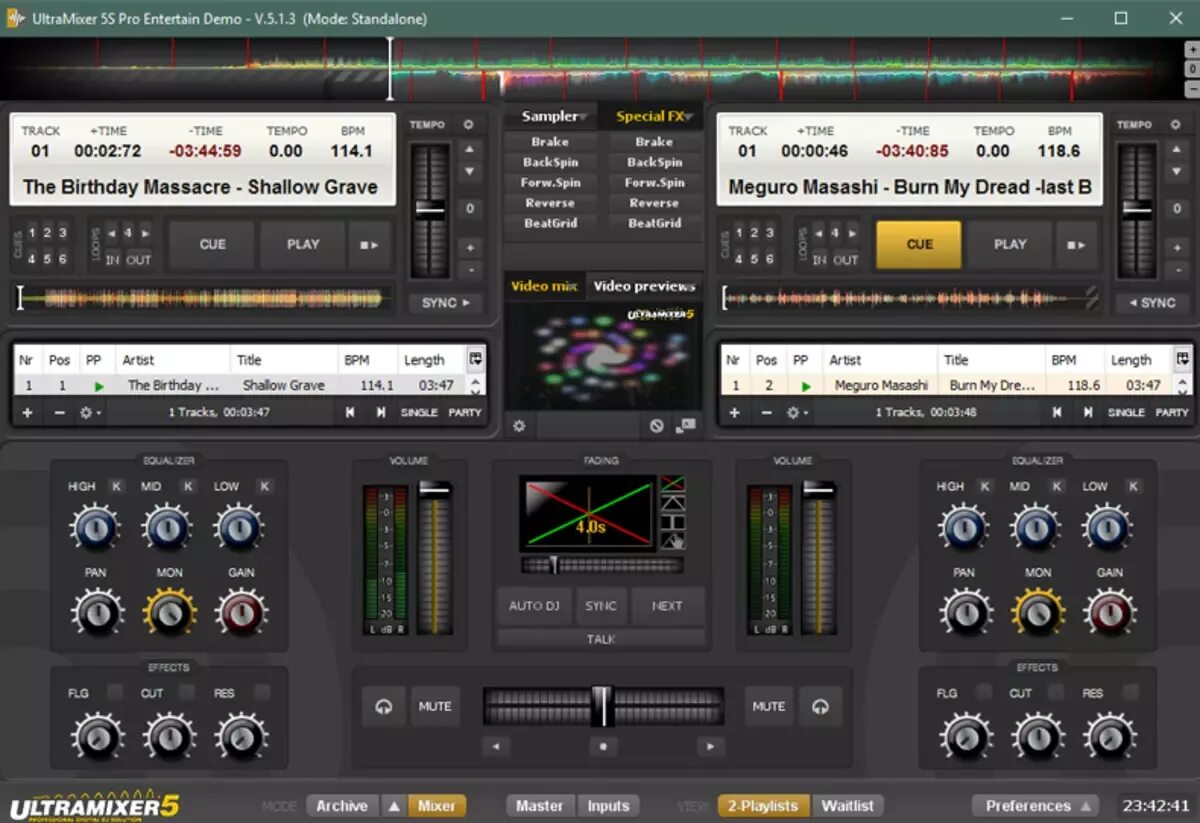Viewport: 1200px width, 823px height.
Task: Select the linear crossing fade curve icon
Action: point(673,485)
